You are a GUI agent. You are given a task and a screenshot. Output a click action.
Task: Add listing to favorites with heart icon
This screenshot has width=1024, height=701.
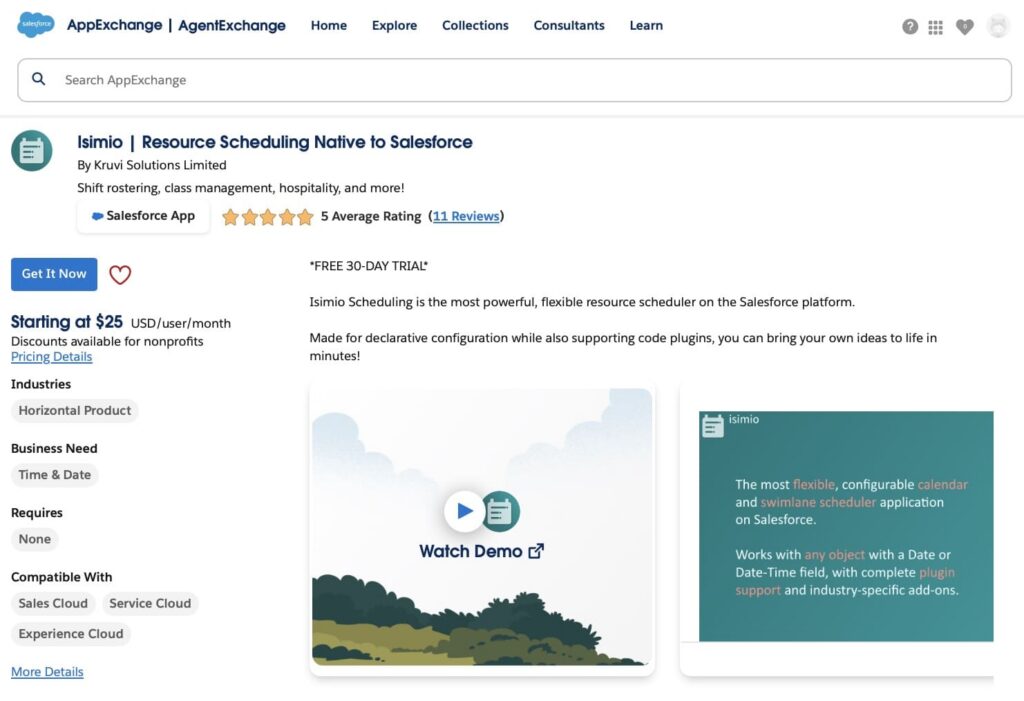point(120,274)
